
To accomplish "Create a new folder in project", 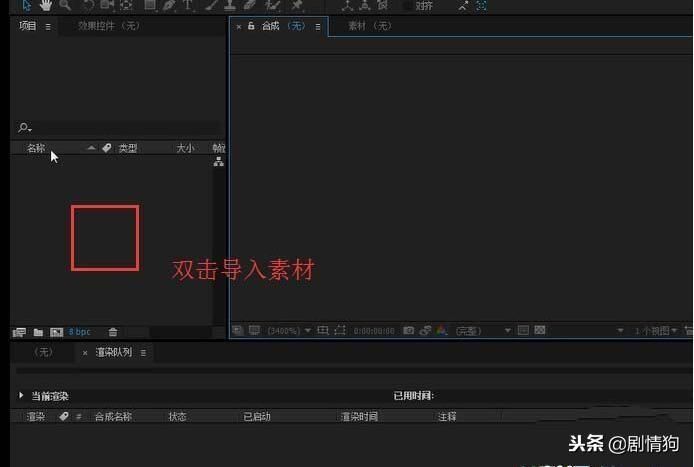I will (x=39, y=332).
